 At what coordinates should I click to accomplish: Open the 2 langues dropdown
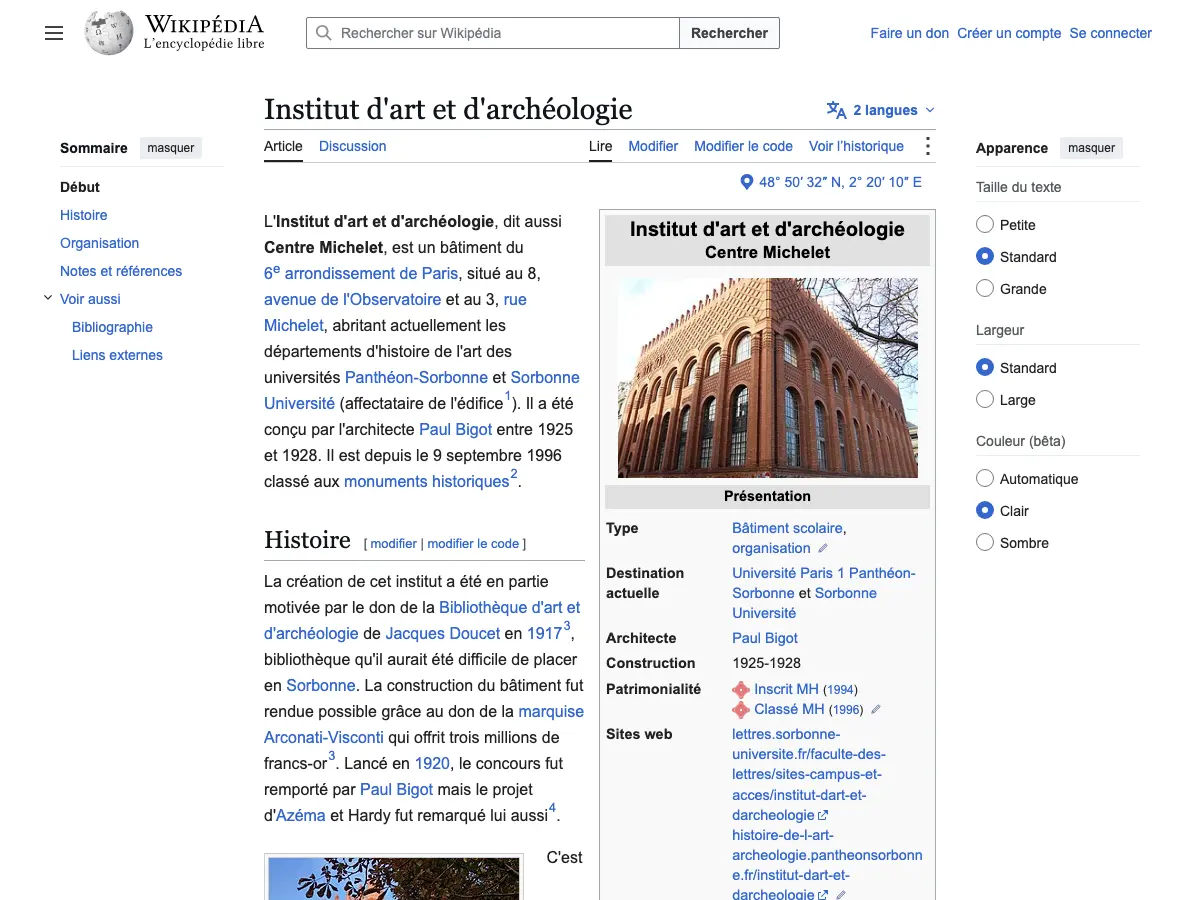(881, 110)
